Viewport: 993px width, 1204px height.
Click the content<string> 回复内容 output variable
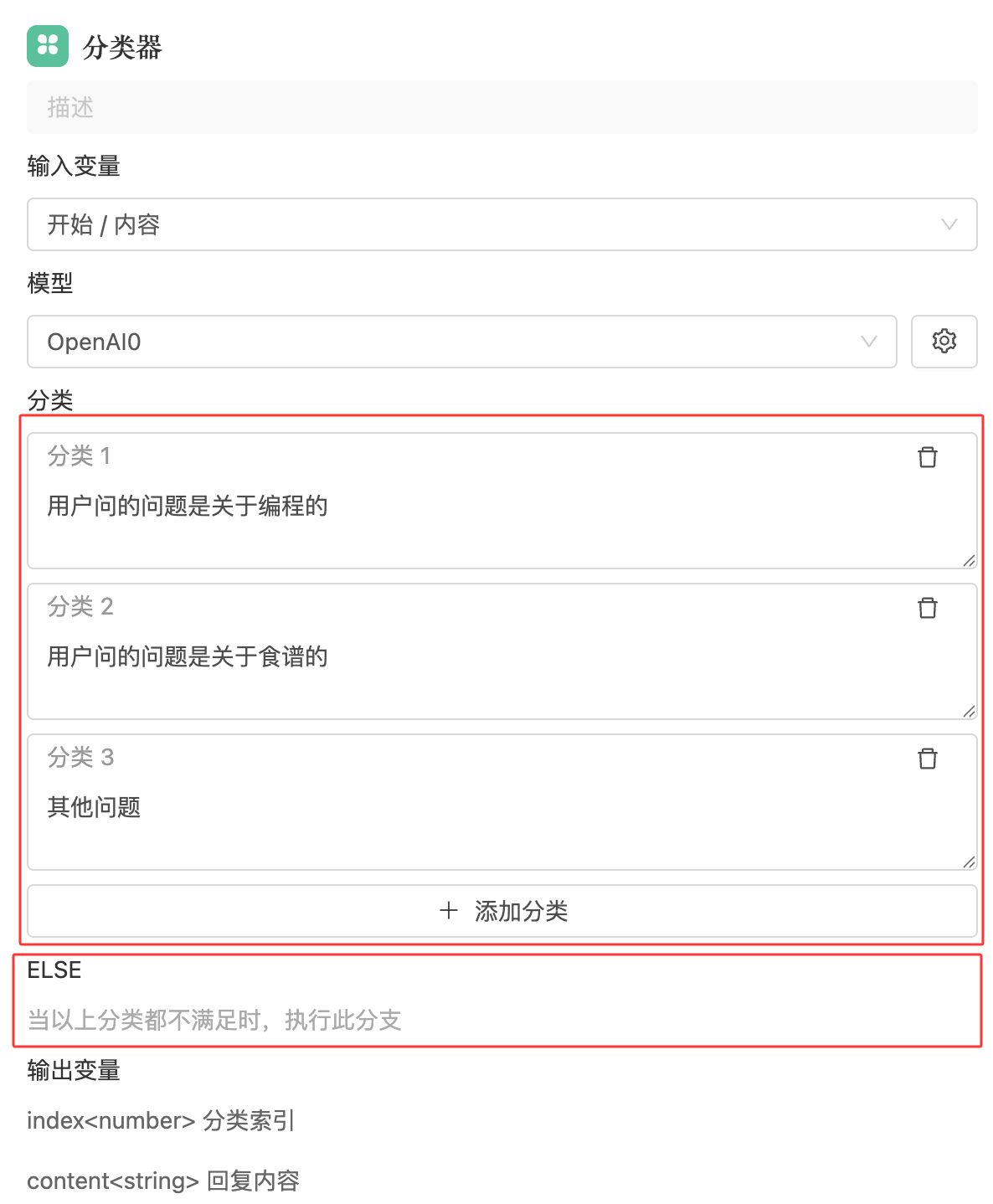click(163, 1181)
